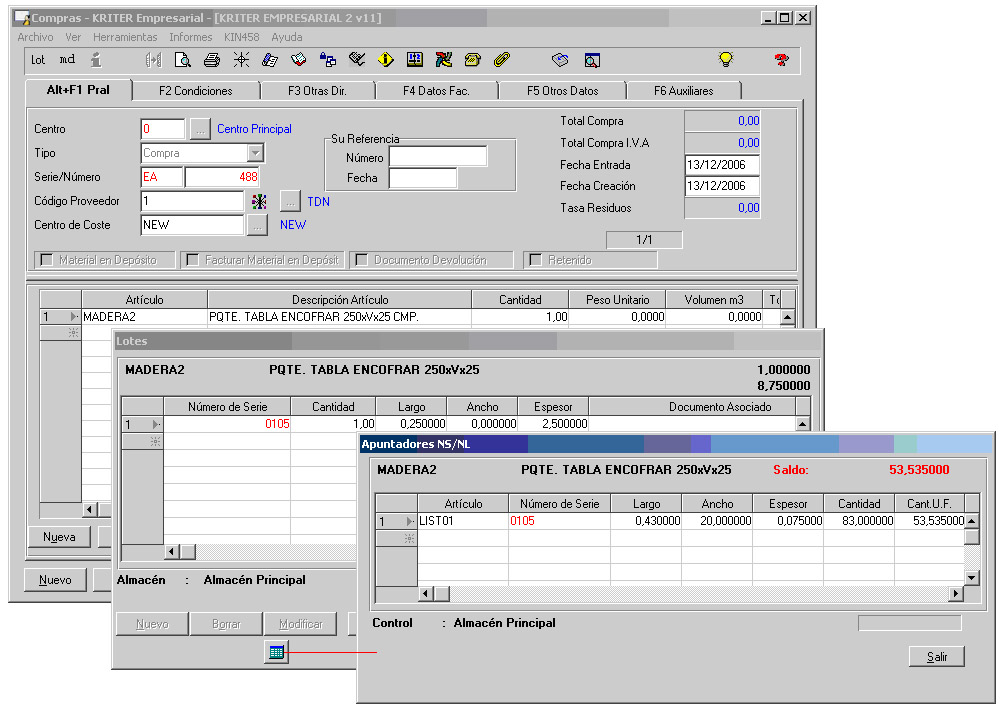Switch to the F2 Condiciones tab

[195, 91]
